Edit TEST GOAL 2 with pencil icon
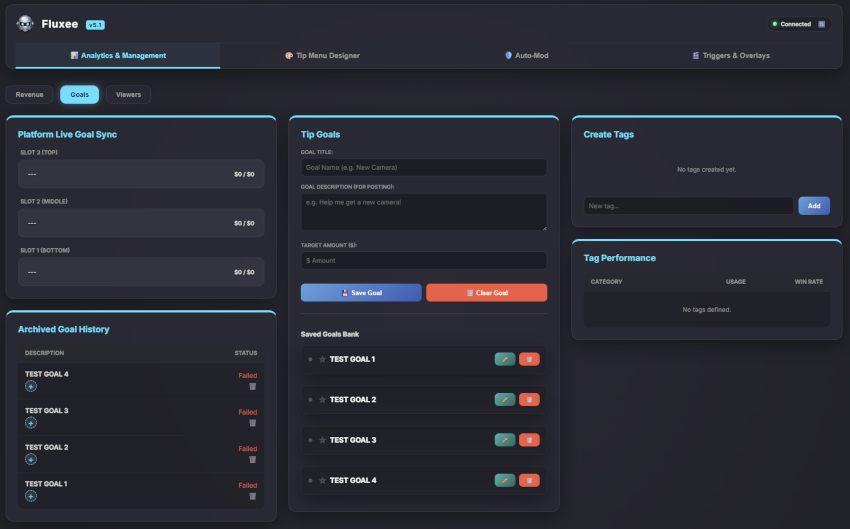Image resolution: width=850 pixels, height=529 pixels. (505, 399)
